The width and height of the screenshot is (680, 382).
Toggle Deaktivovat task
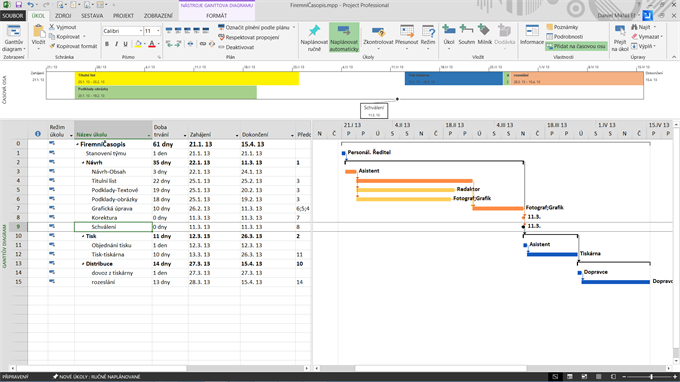click(x=236, y=47)
